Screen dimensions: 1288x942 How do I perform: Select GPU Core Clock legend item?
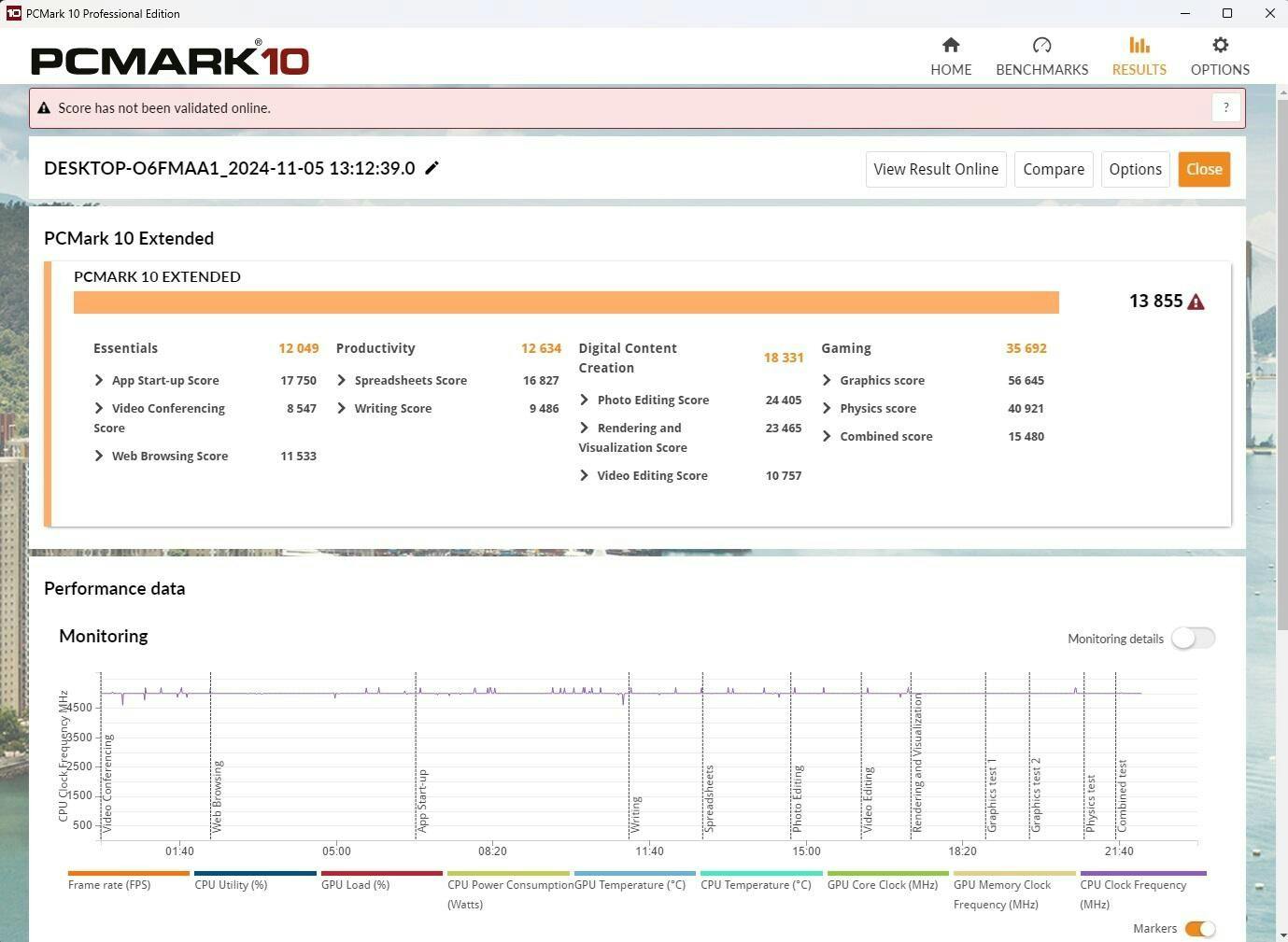pos(888,879)
